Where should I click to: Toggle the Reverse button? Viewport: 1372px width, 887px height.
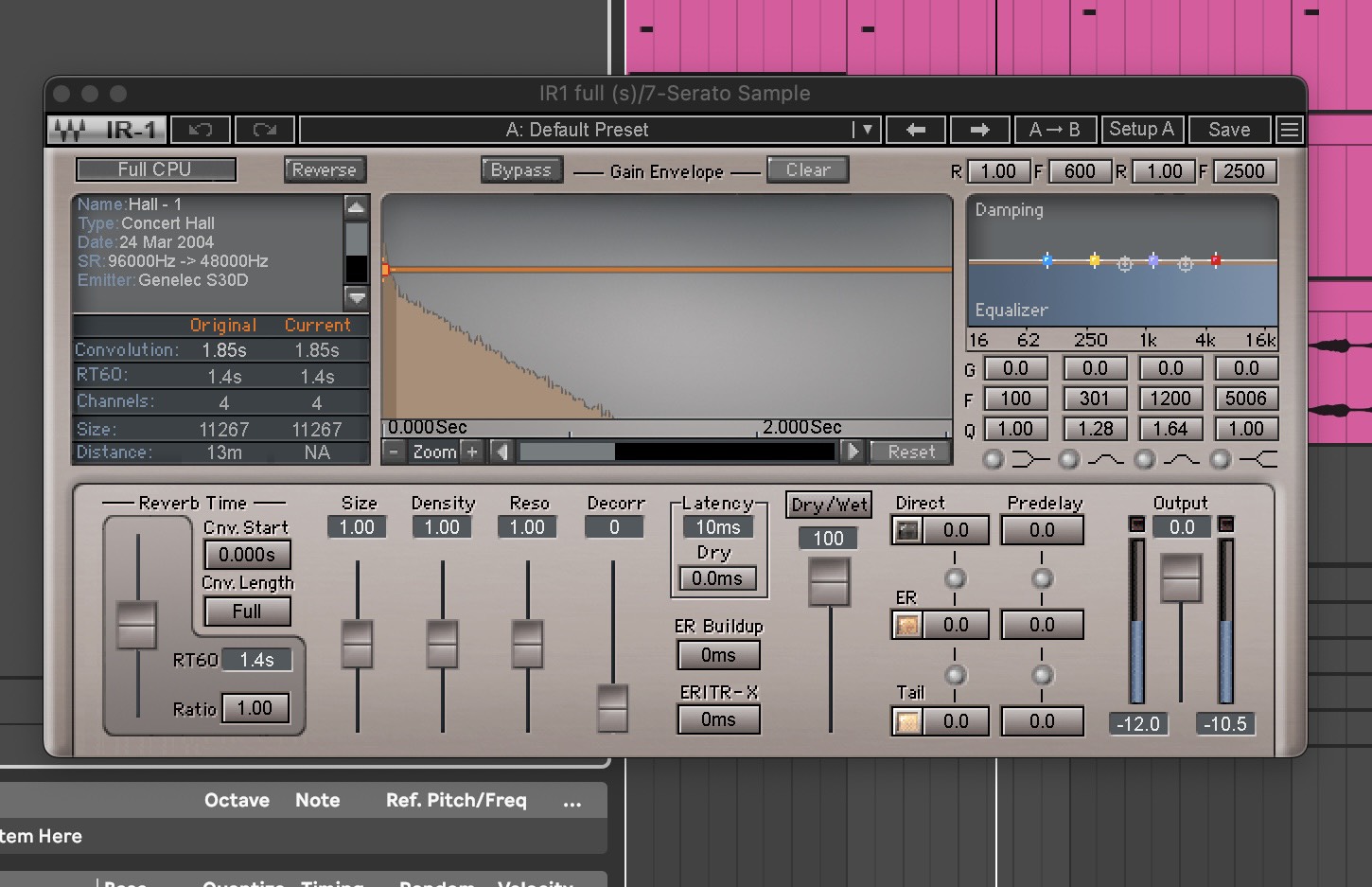pos(325,170)
